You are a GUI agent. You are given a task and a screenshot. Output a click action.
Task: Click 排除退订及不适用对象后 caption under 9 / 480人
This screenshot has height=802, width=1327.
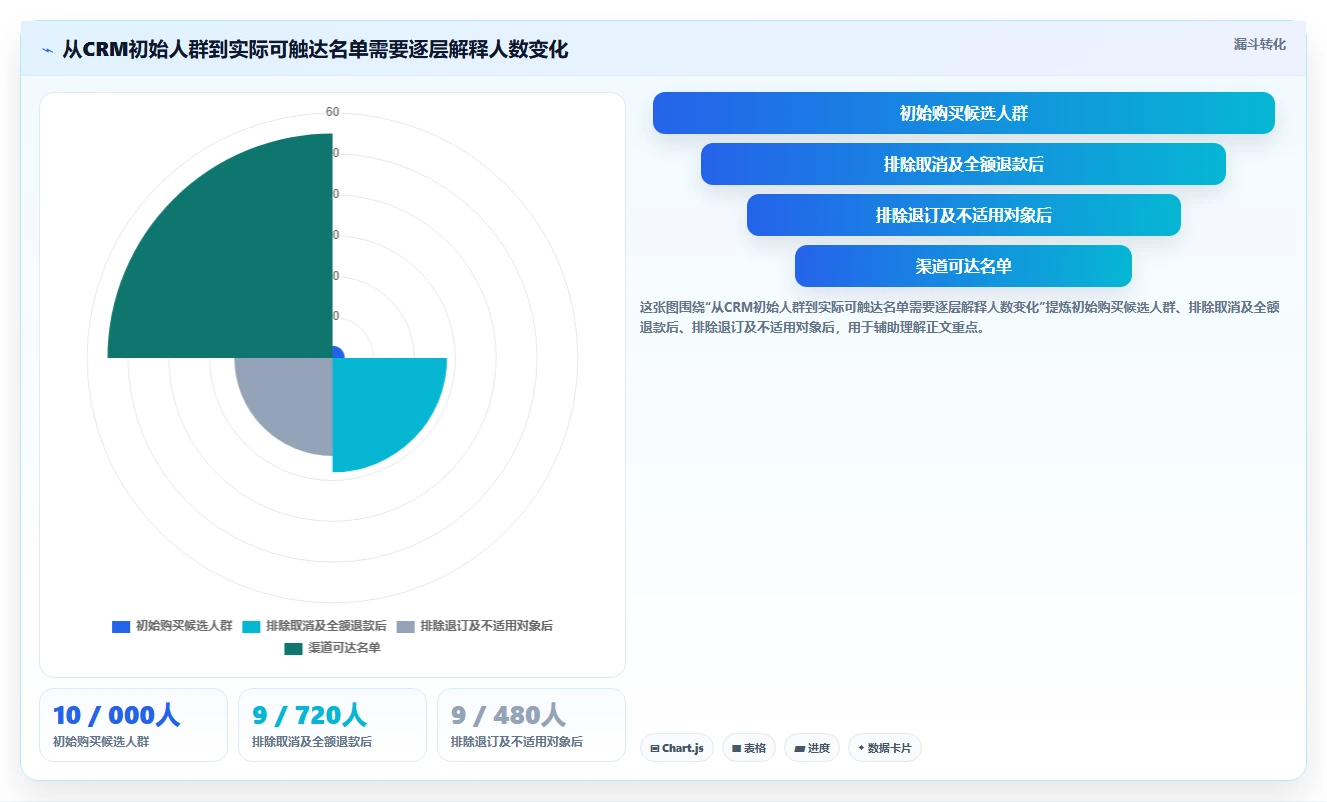pyautogui.click(x=517, y=742)
